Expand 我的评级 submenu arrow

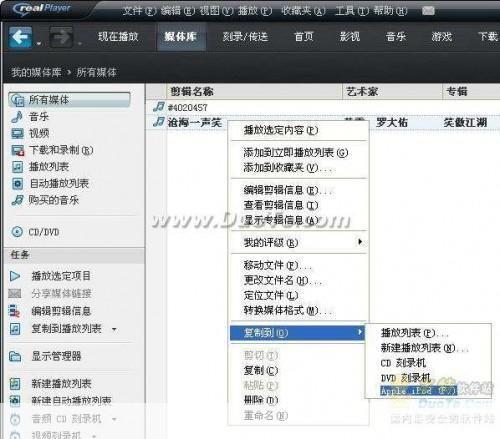(x=360, y=242)
